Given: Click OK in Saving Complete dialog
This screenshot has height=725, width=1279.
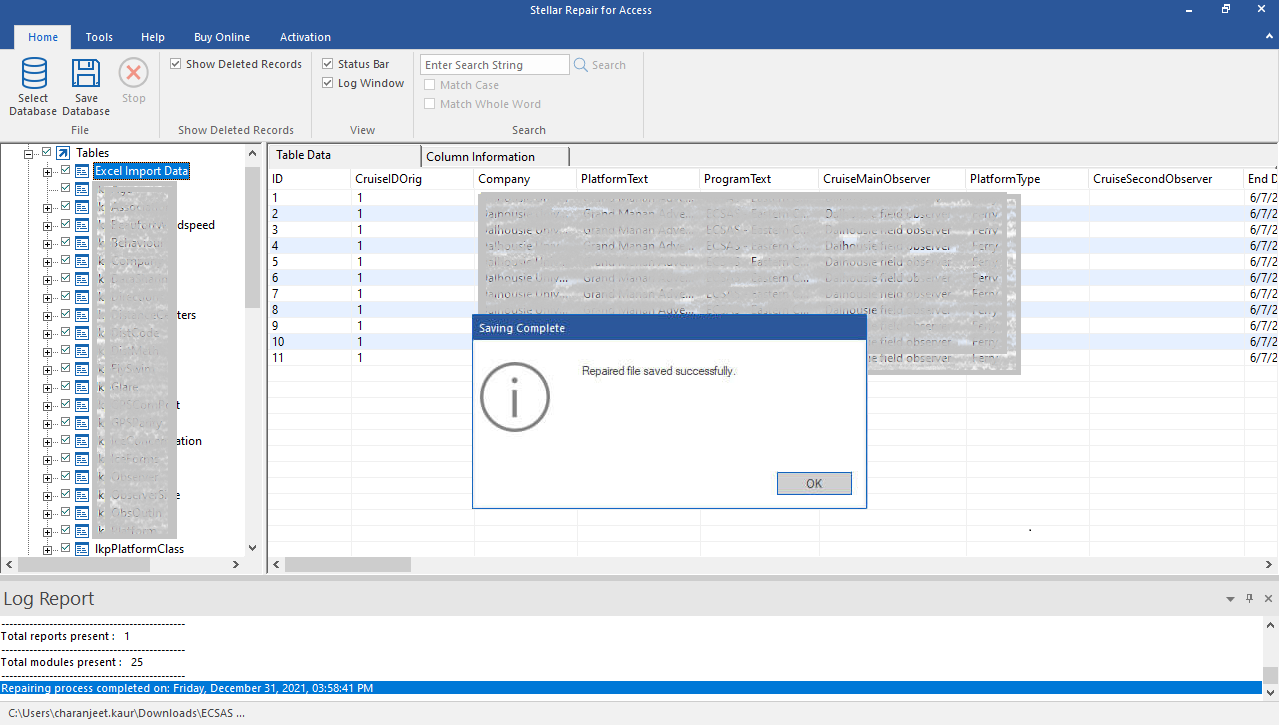Looking at the screenshot, I should [x=814, y=483].
